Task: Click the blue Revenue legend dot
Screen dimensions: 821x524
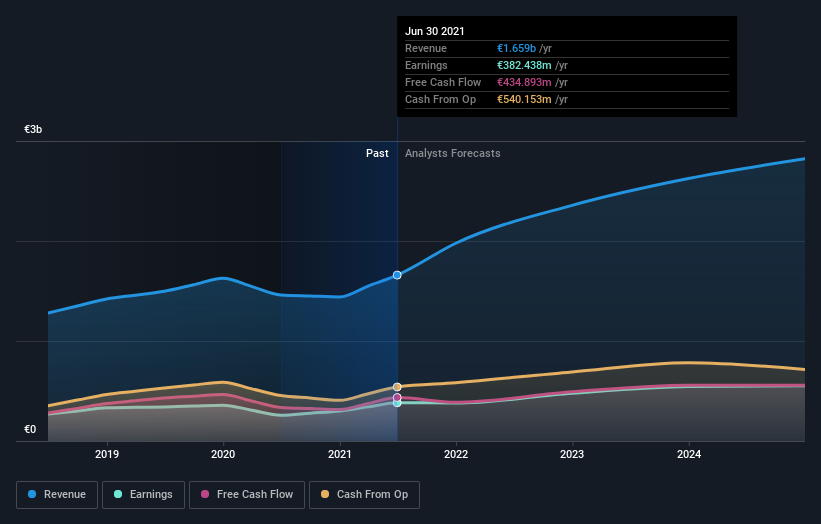Action: click(x=32, y=494)
